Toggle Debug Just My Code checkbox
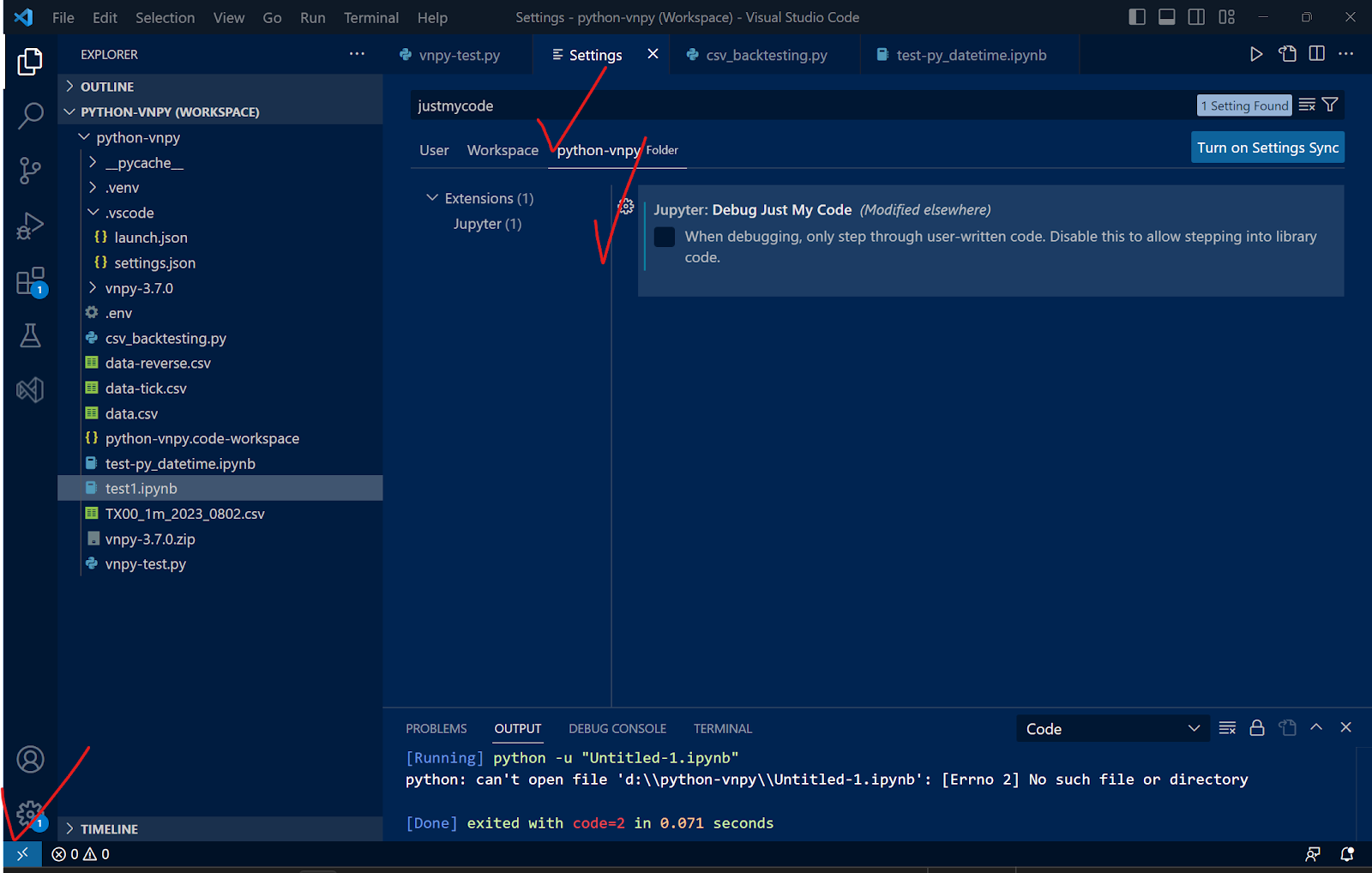The width and height of the screenshot is (1372, 873). (x=665, y=237)
